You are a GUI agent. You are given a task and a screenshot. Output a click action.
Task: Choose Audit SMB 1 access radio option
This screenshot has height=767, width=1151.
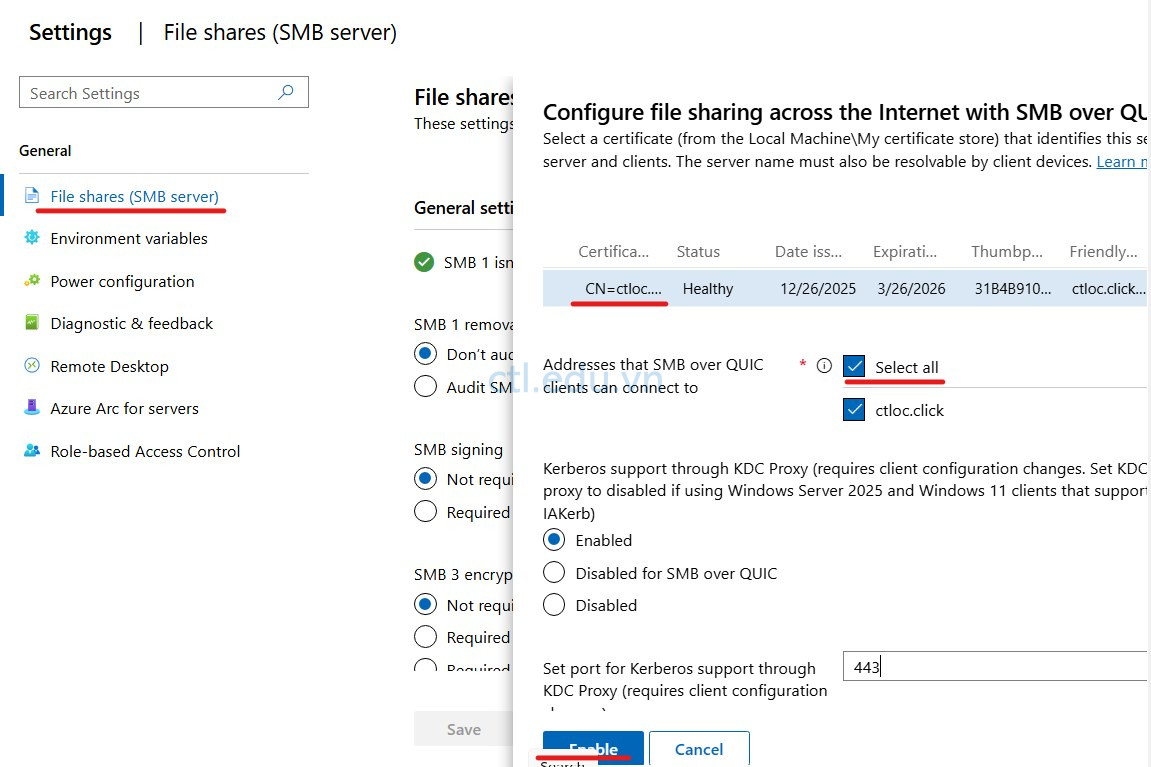coord(425,386)
